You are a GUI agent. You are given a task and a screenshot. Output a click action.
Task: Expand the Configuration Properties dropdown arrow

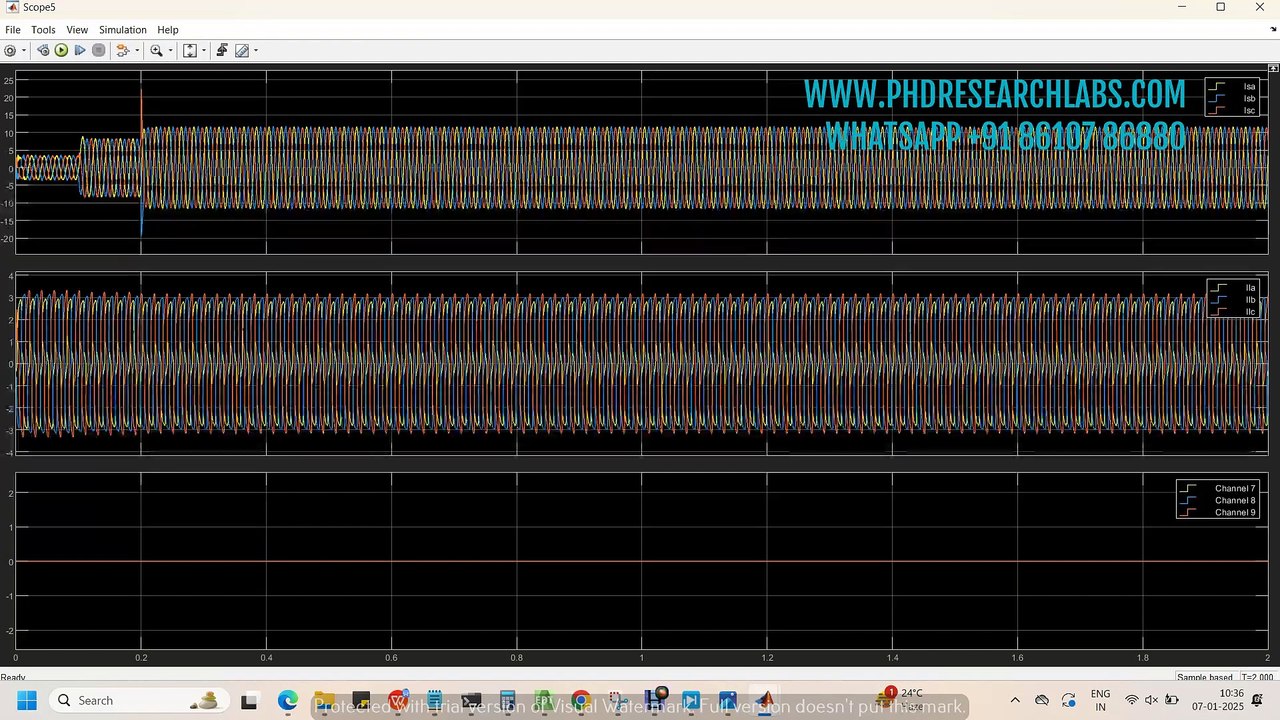point(24,50)
